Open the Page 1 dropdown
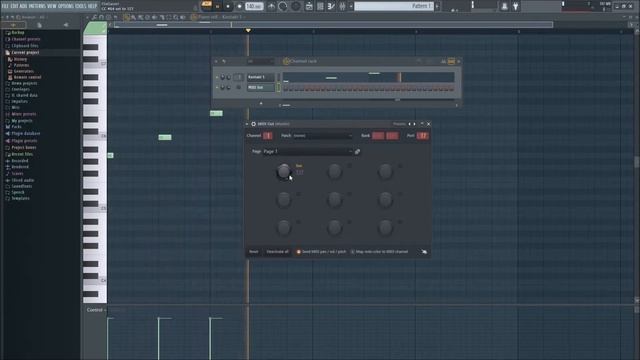This screenshot has width=640, height=360. 307,151
